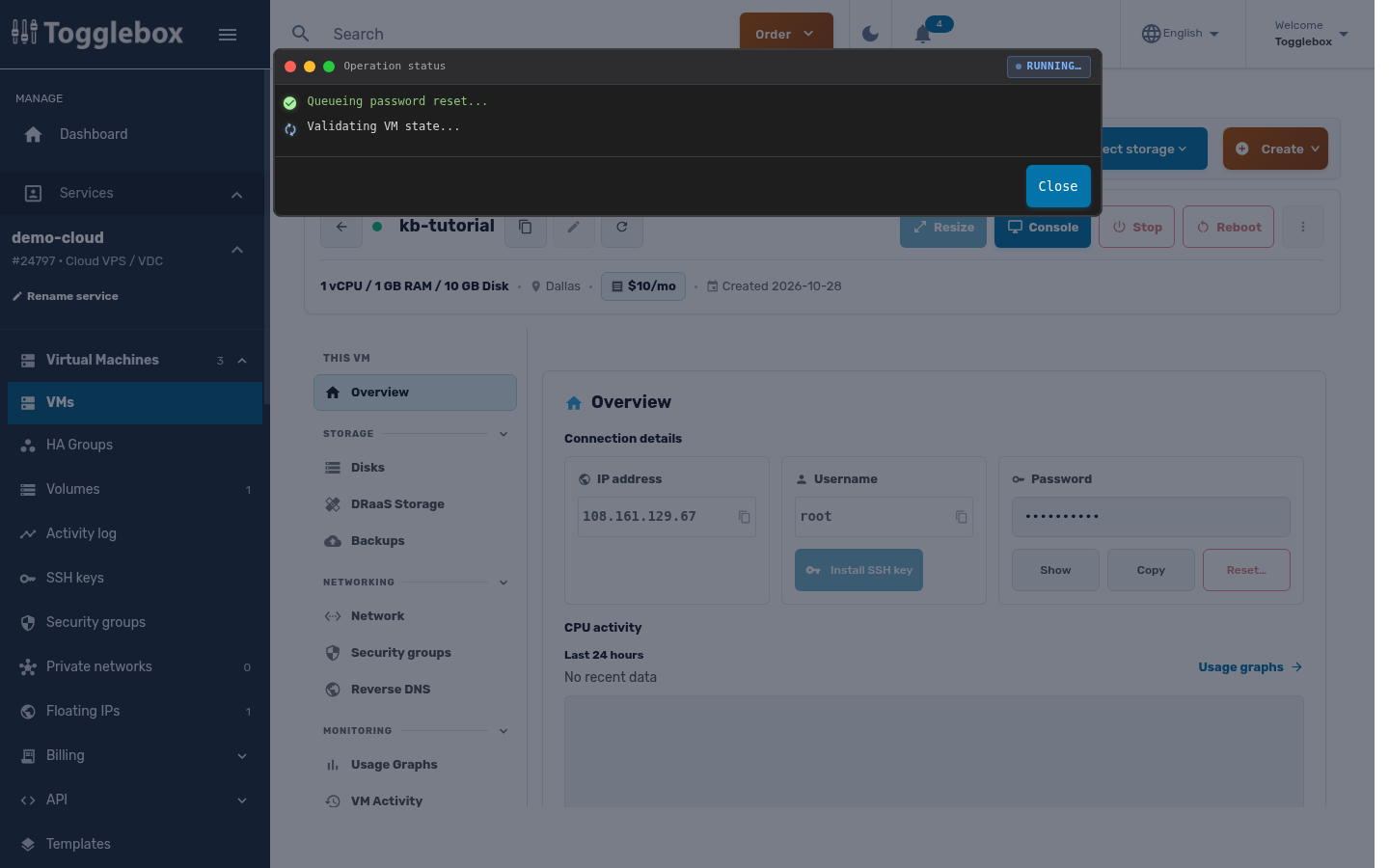The image size is (1389, 868).
Task: Install SSH key button
Action: click(x=858, y=570)
